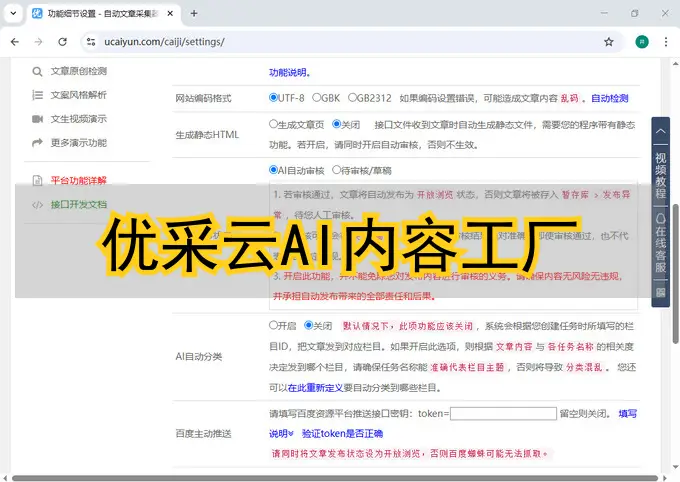The image size is (680, 482).
Task: Select the GBK encoding radio button
Action: (x=317, y=98)
